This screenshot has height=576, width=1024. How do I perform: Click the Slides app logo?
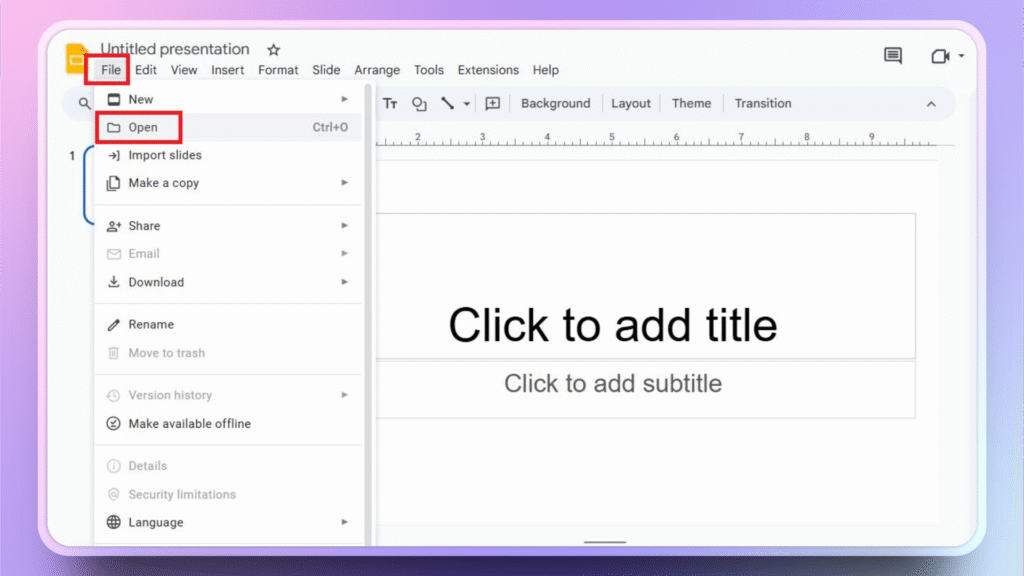pyautogui.click(x=77, y=58)
